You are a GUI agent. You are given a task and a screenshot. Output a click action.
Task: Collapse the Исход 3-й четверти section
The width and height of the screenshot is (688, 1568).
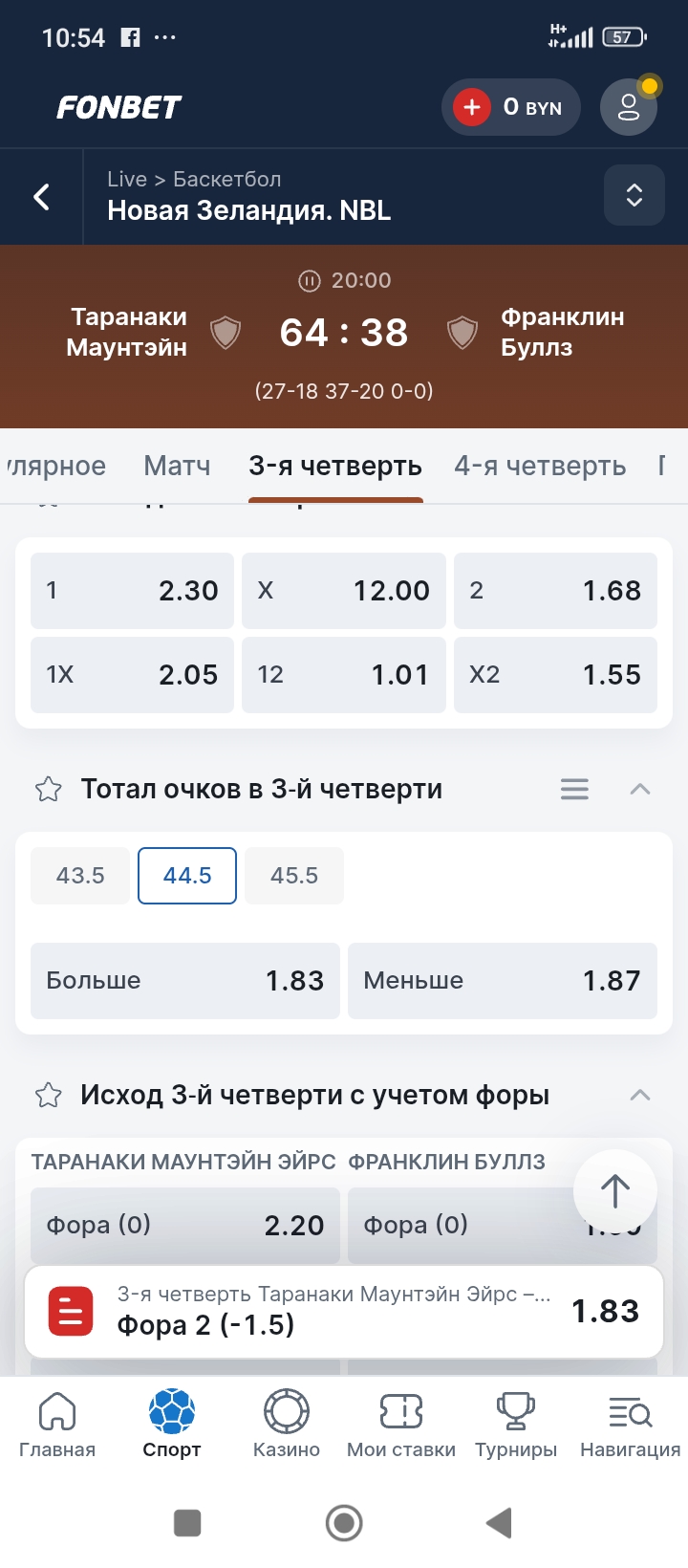pos(640,1095)
